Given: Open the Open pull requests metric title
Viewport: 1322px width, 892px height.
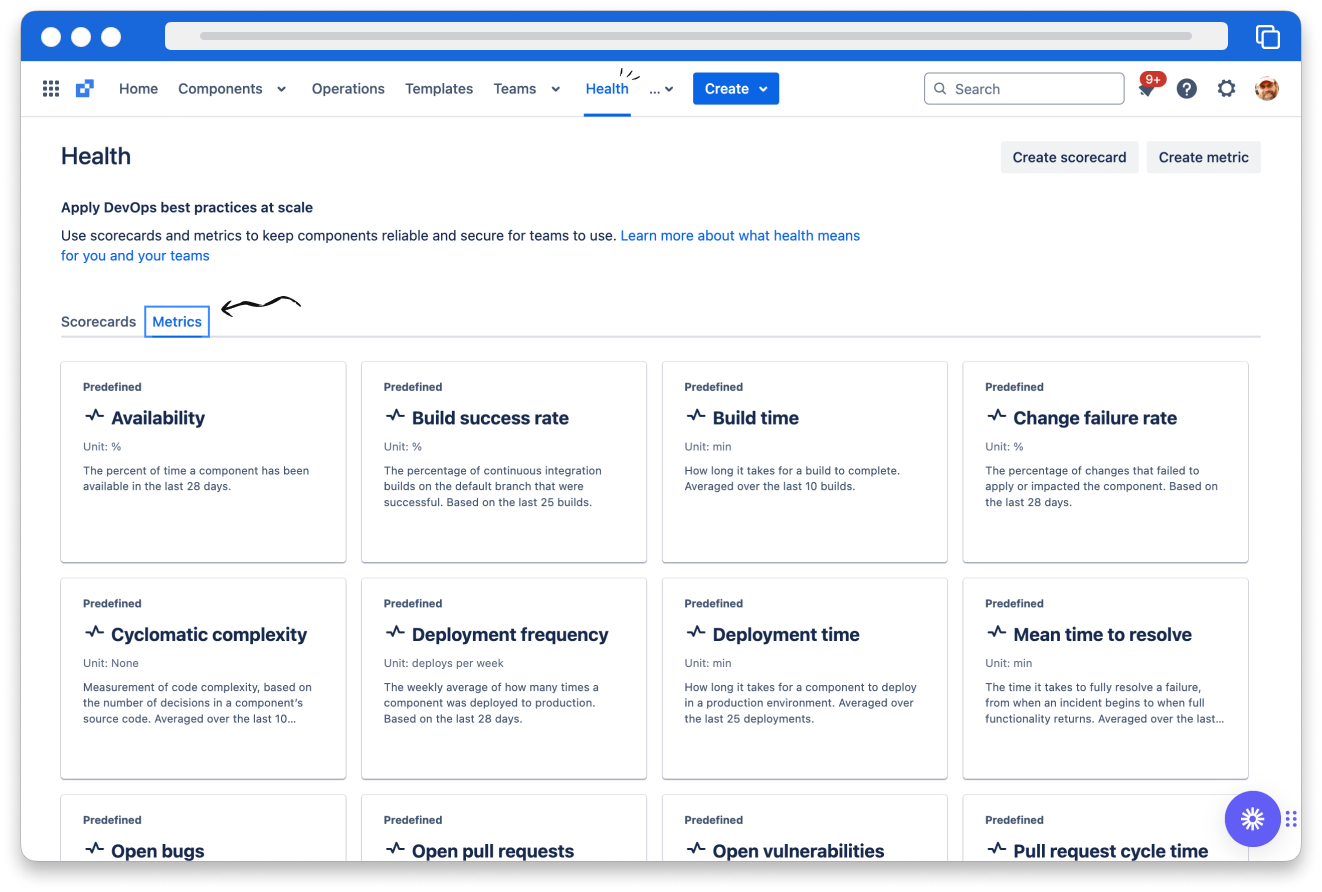Looking at the screenshot, I should coord(493,851).
